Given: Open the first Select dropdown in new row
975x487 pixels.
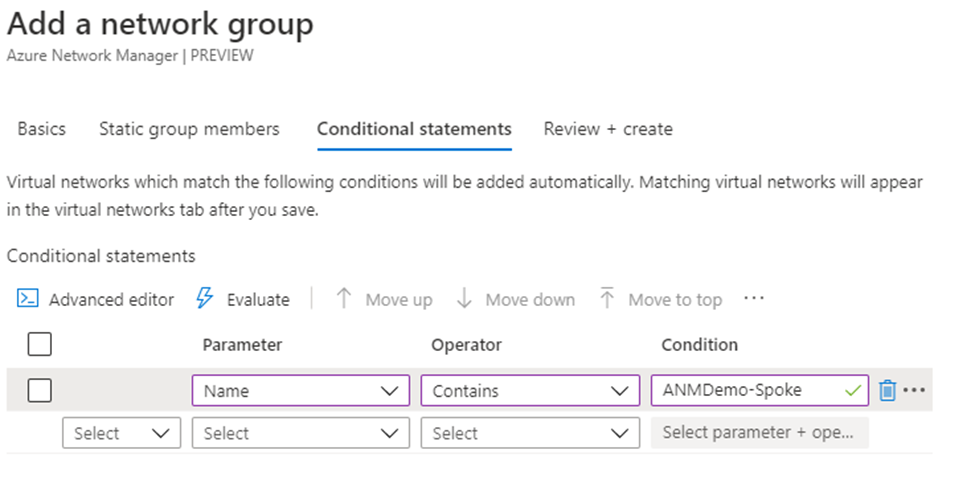Looking at the screenshot, I should [121, 433].
